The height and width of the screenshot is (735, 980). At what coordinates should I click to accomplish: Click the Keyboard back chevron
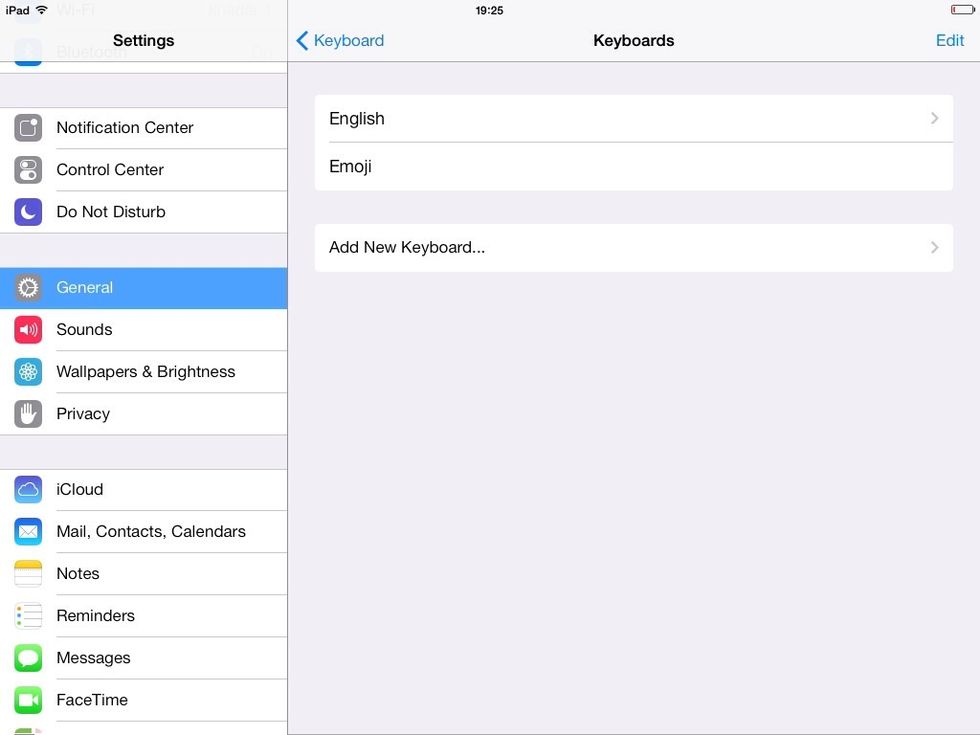(301, 40)
